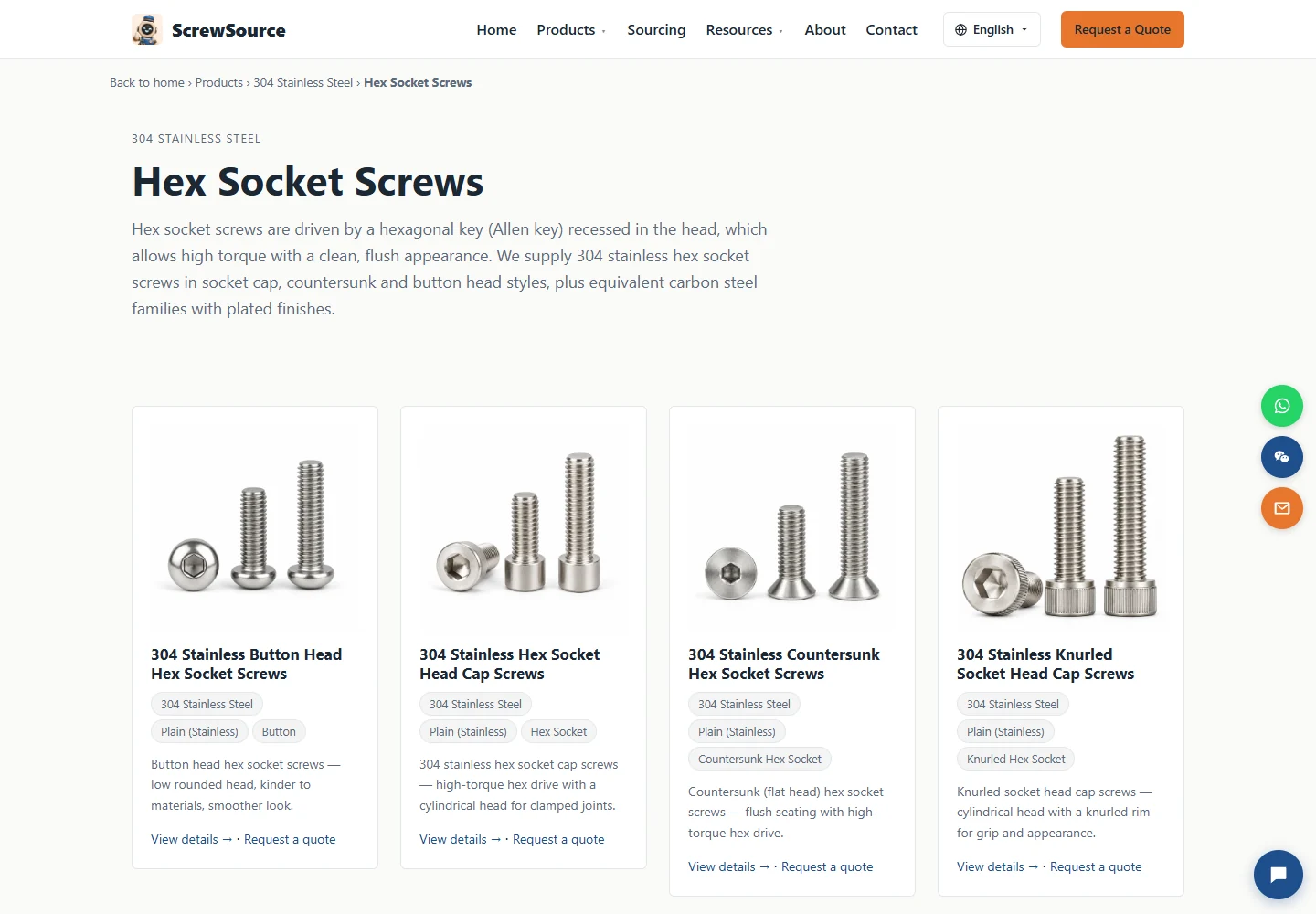
Task: Open the About page
Action: pos(825,30)
